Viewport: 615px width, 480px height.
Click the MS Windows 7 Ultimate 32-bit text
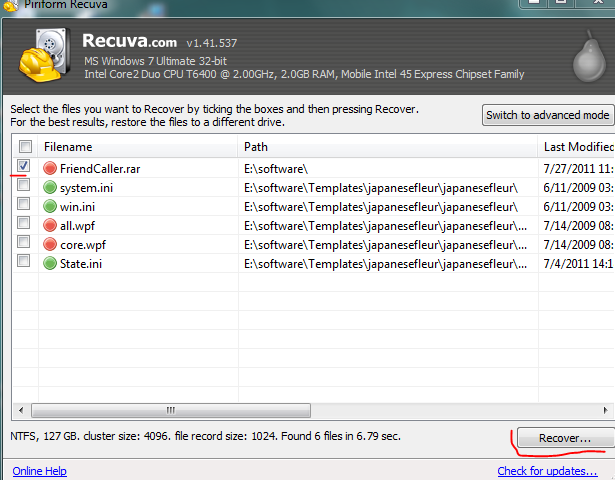click(155, 61)
